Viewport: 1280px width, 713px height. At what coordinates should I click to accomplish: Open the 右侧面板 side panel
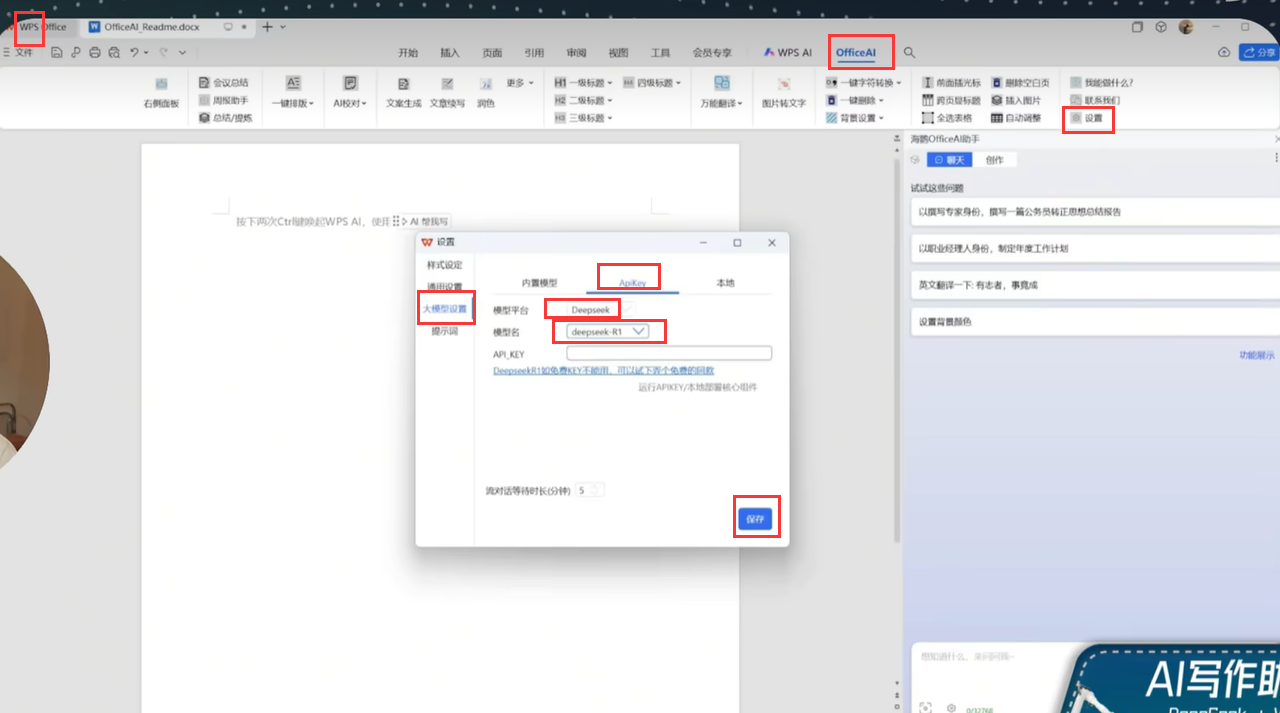pyautogui.click(x=161, y=93)
